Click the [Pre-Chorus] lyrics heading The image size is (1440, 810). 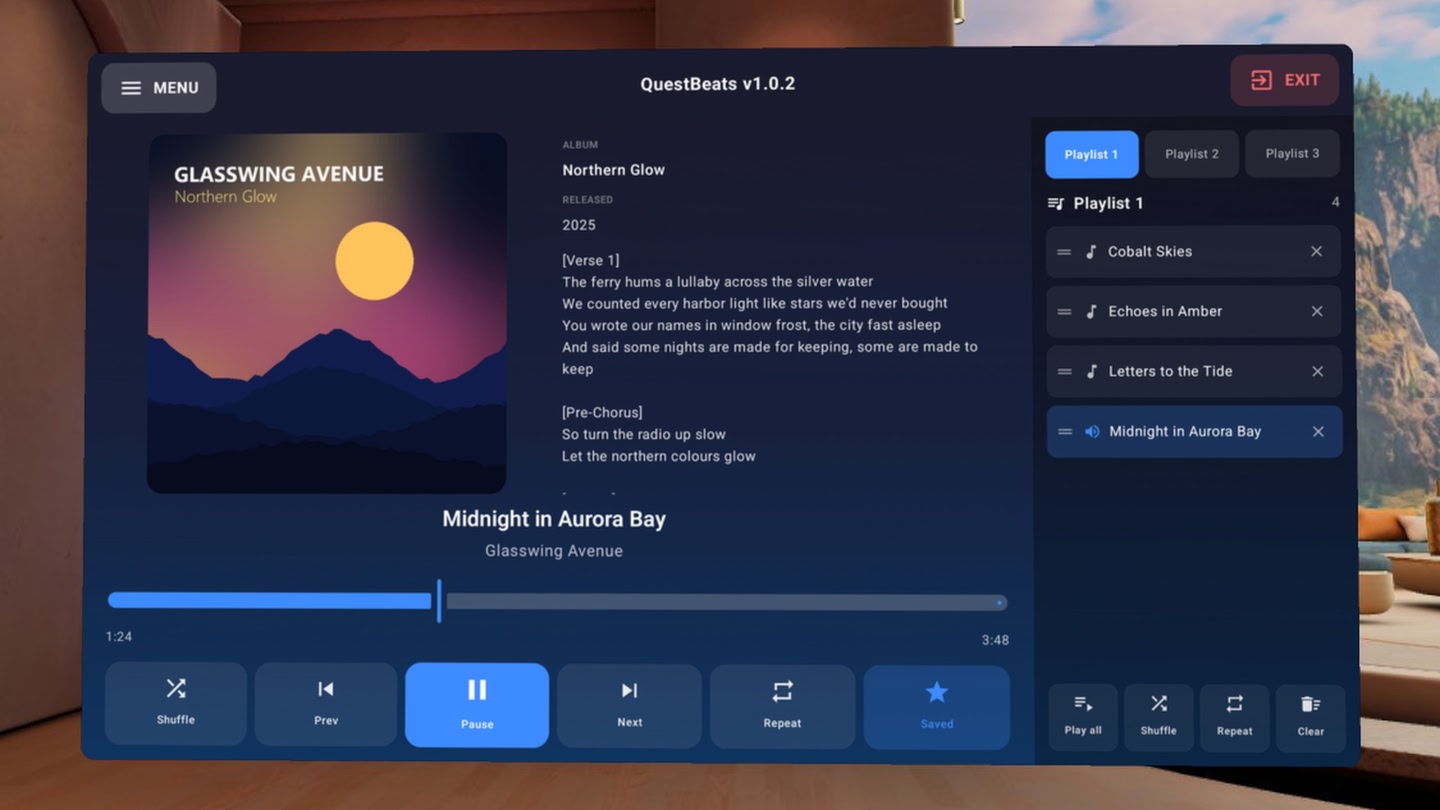point(602,412)
